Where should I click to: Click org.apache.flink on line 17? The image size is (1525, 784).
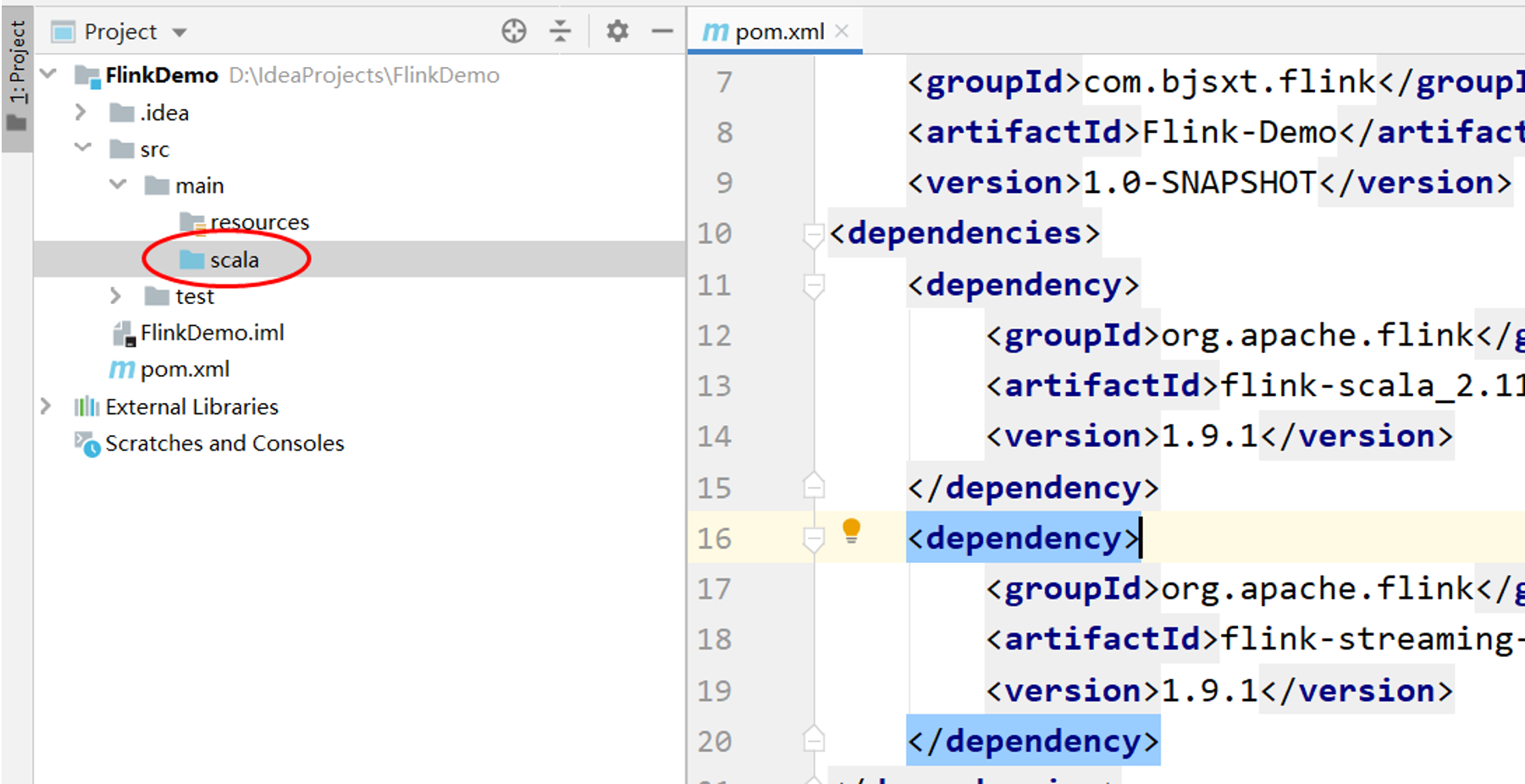click(1318, 589)
